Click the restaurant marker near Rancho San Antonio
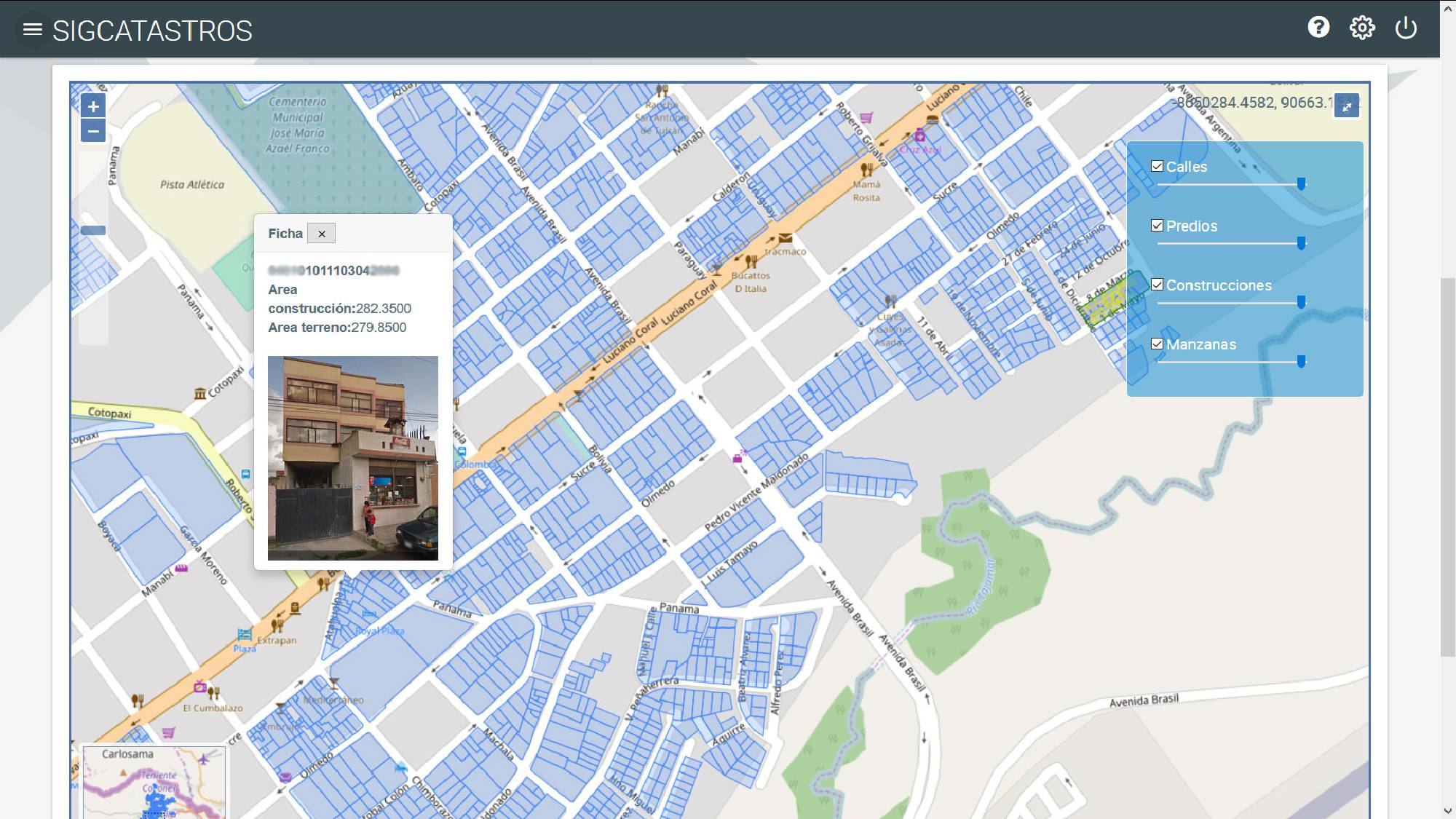Screen dimensions: 1456x819 [x=662, y=91]
